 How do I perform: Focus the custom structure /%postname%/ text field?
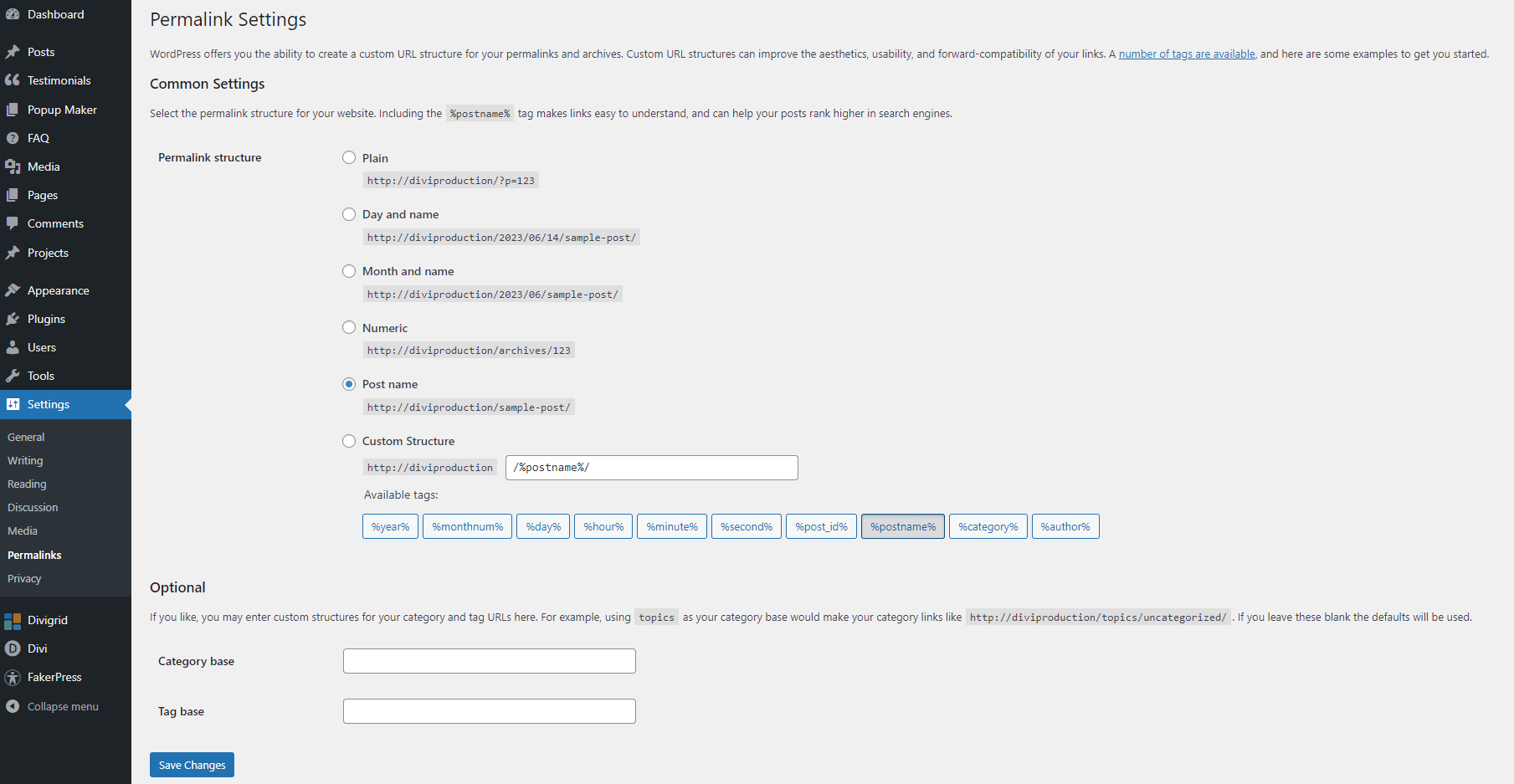(652, 468)
